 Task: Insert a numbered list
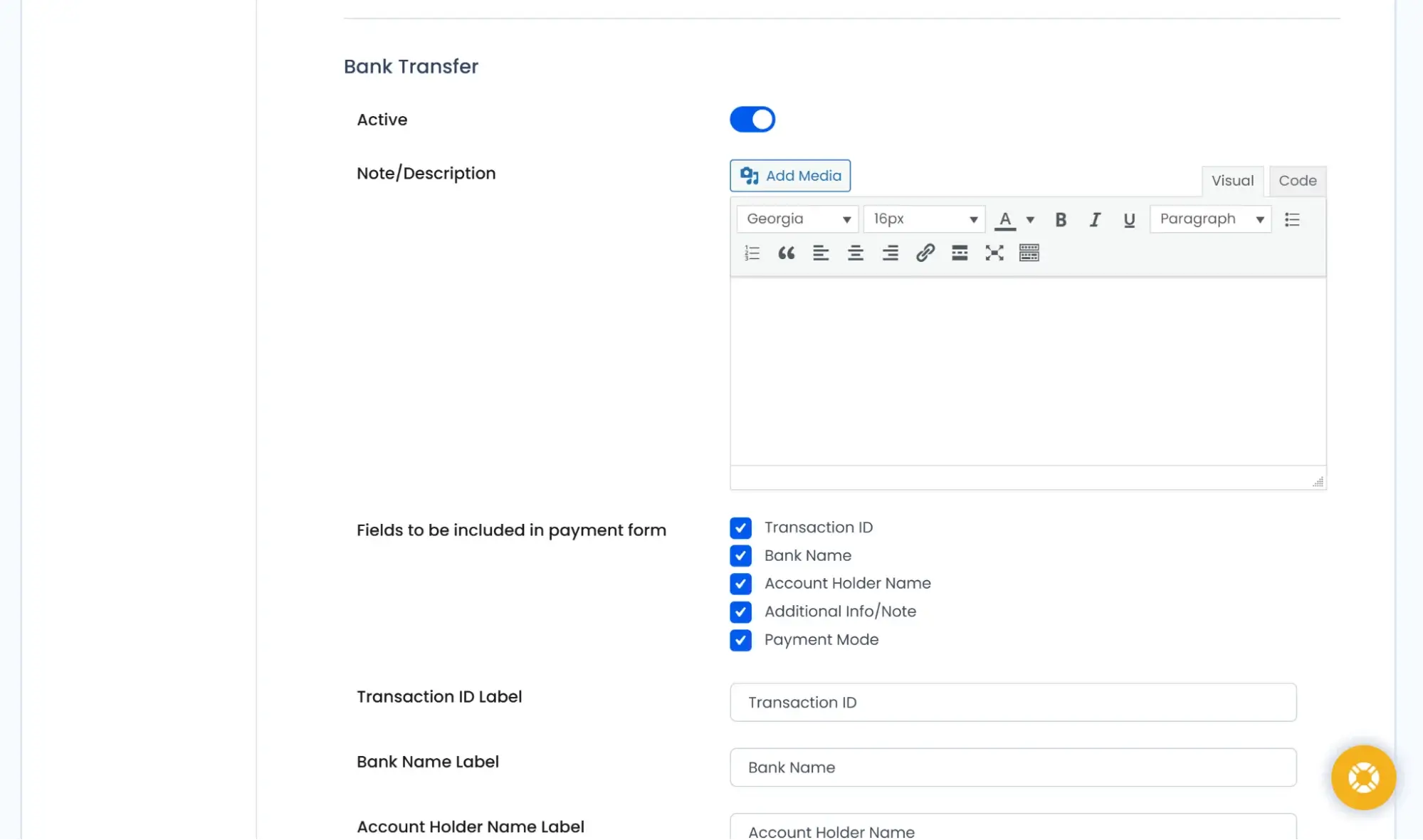pyautogui.click(x=752, y=253)
